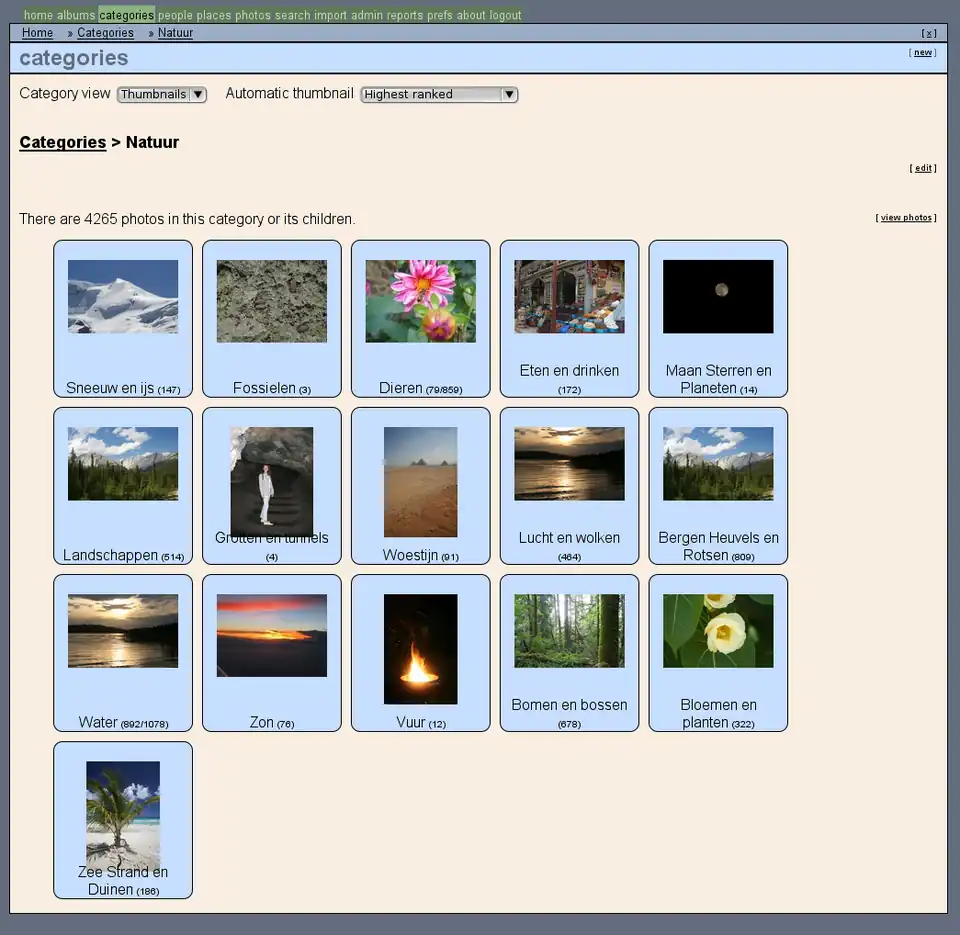
Task: Click the view photos link
Action: point(904,217)
